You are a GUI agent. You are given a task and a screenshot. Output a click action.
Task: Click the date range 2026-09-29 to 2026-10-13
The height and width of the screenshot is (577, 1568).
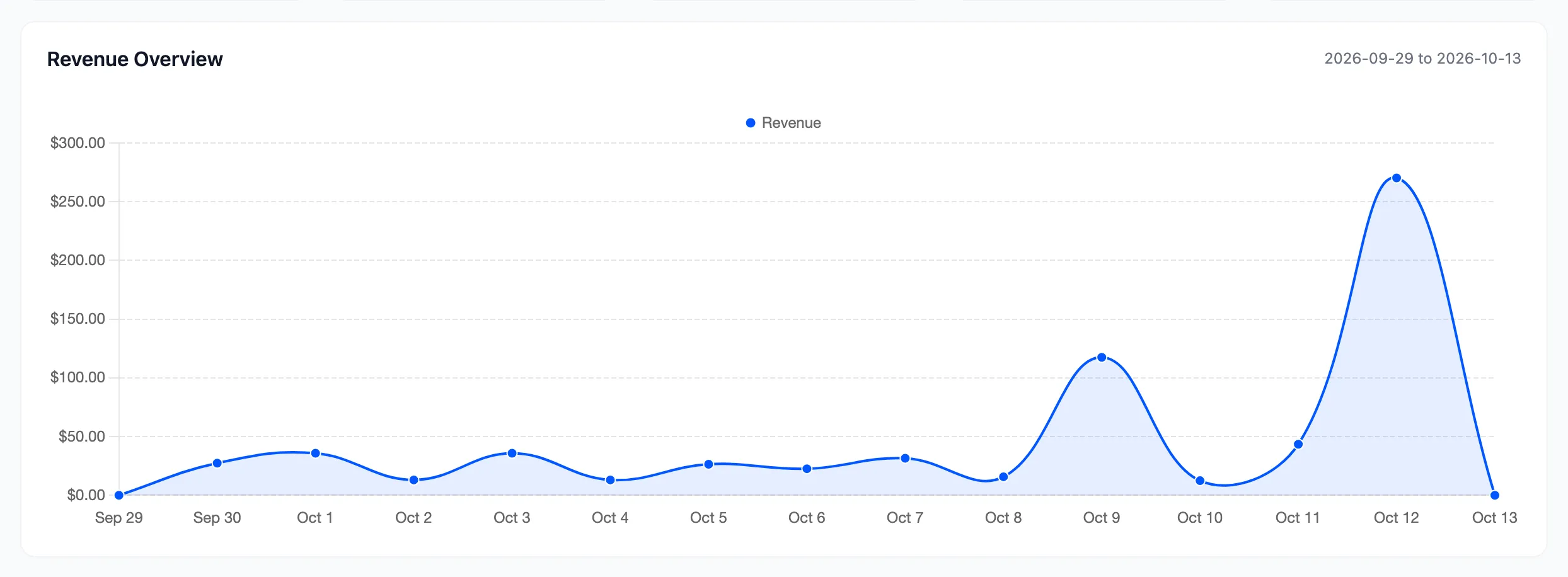click(1422, 59)
